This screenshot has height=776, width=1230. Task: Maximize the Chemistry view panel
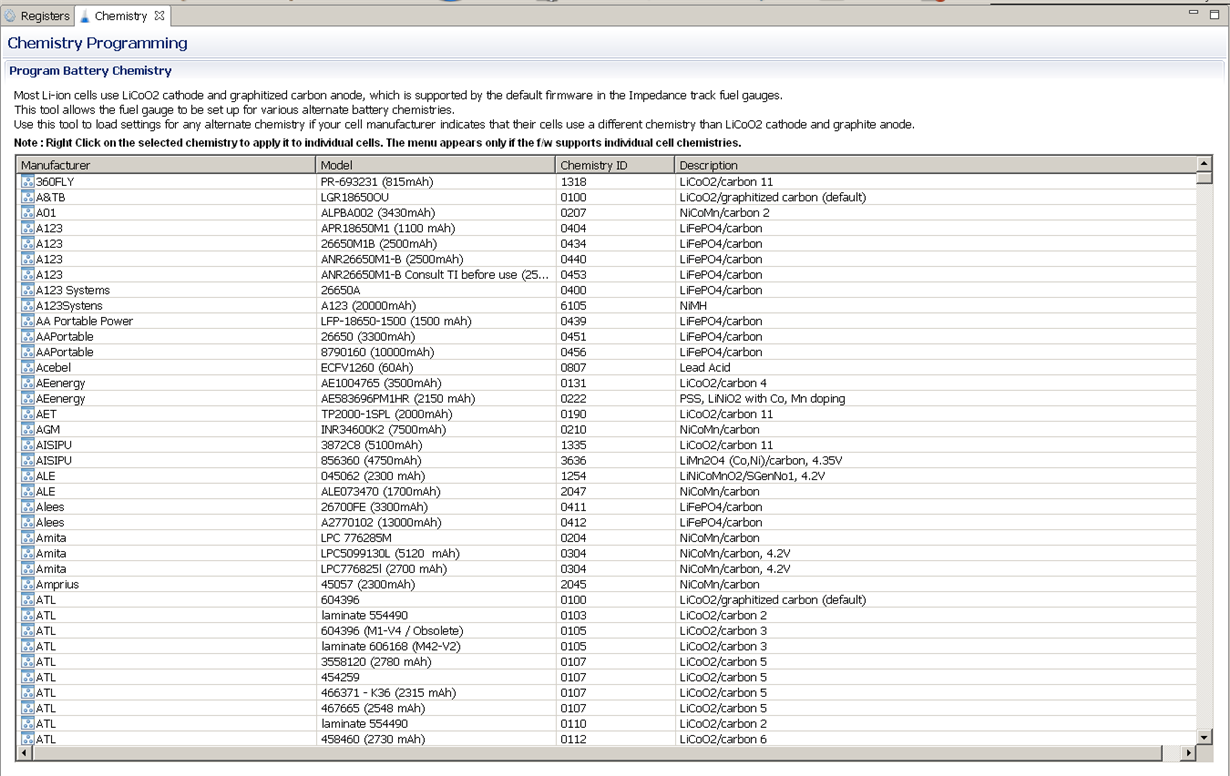tap(1214, 15)
